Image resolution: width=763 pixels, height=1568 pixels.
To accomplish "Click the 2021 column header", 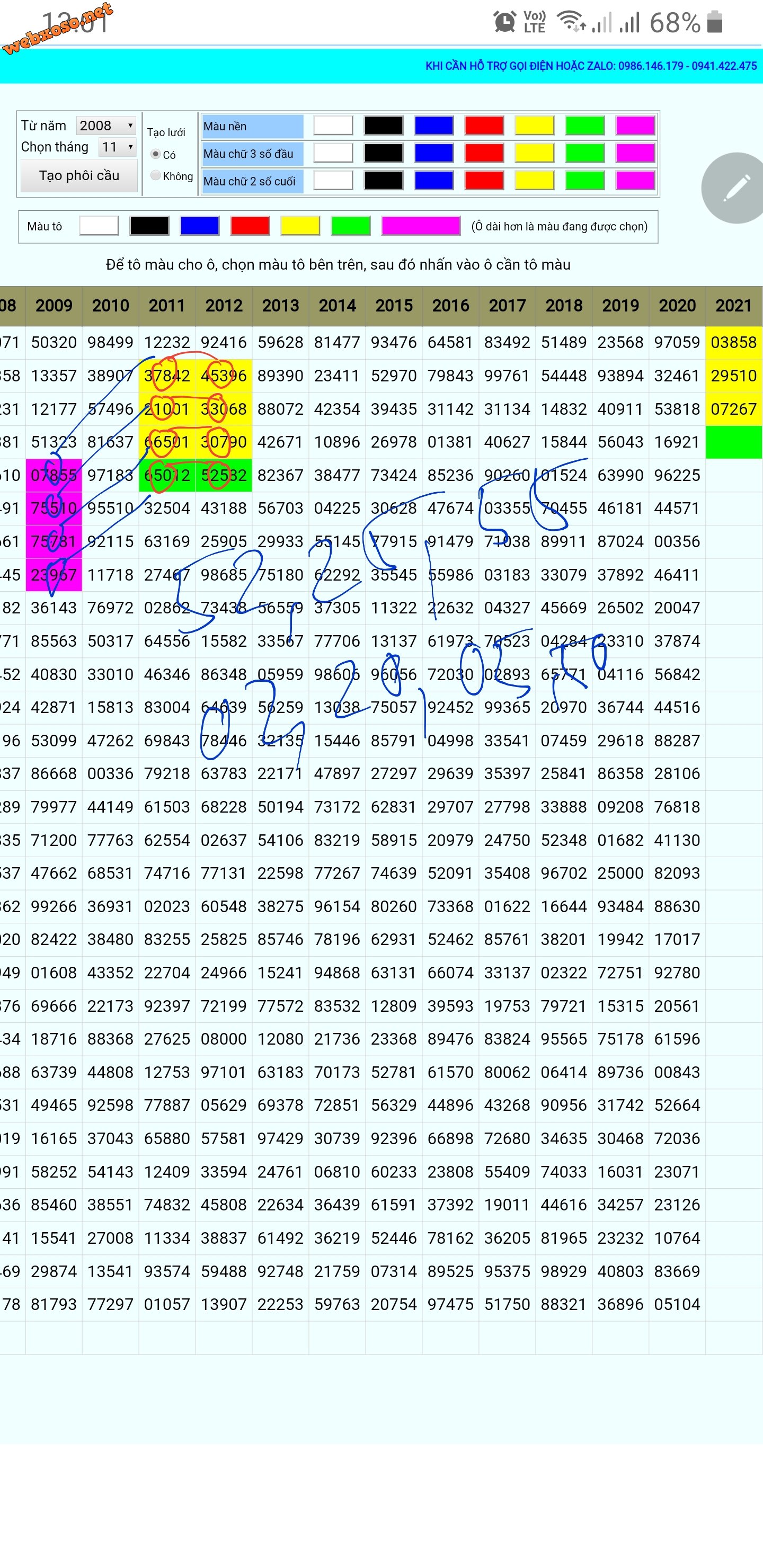I will [734, 306].
